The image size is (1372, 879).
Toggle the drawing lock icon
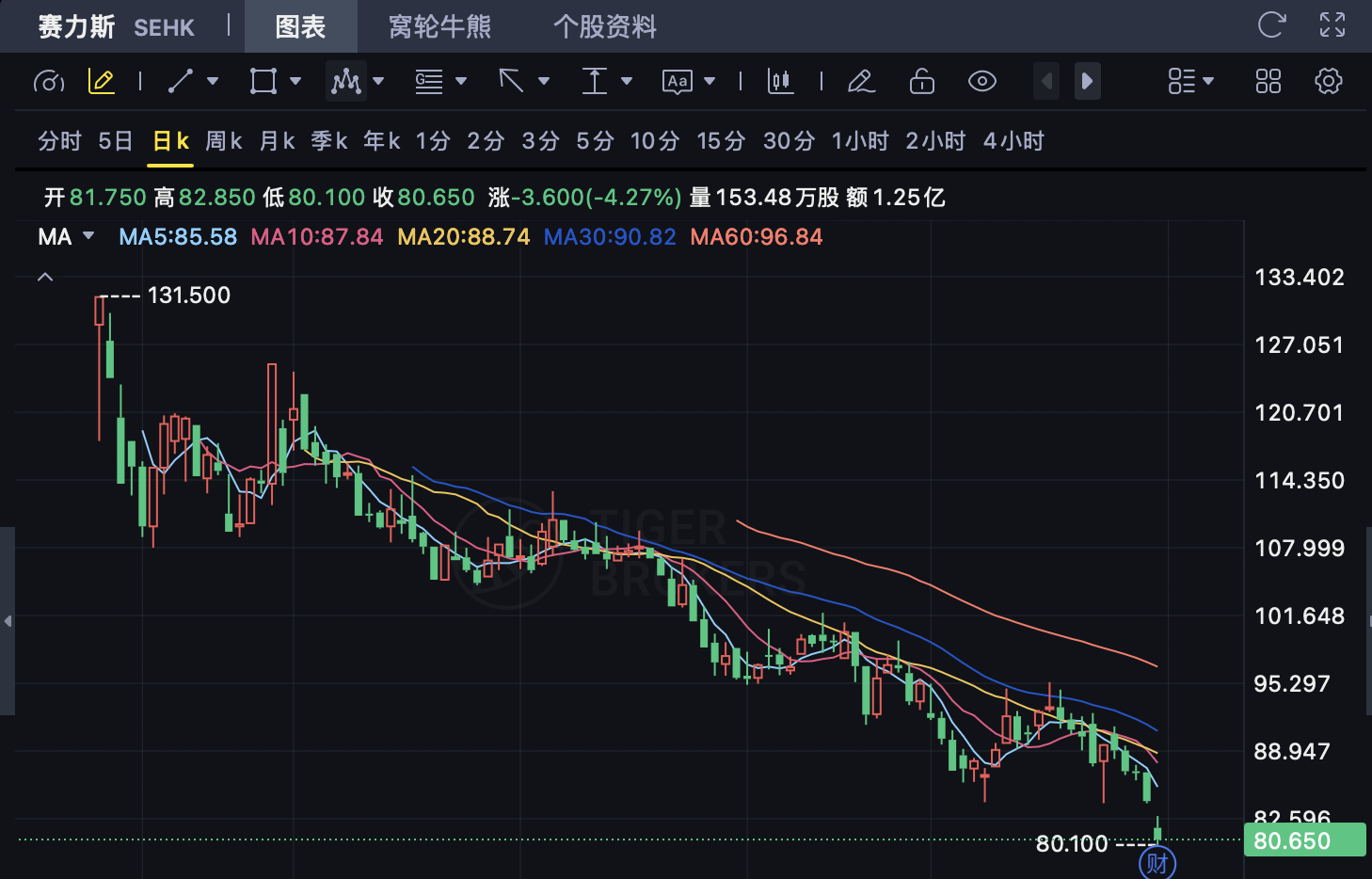click(921, 82)
